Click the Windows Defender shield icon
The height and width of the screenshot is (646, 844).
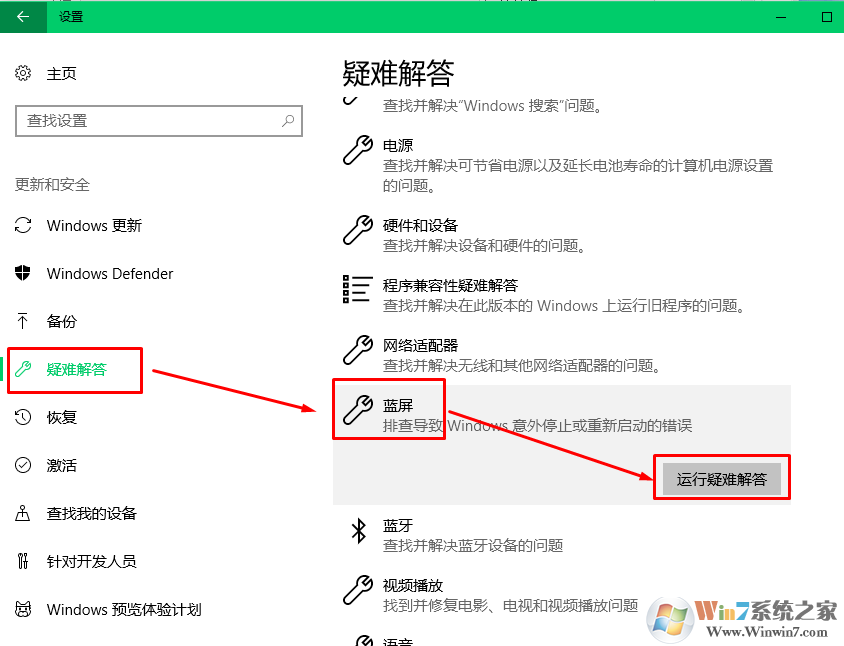(22, 273)
